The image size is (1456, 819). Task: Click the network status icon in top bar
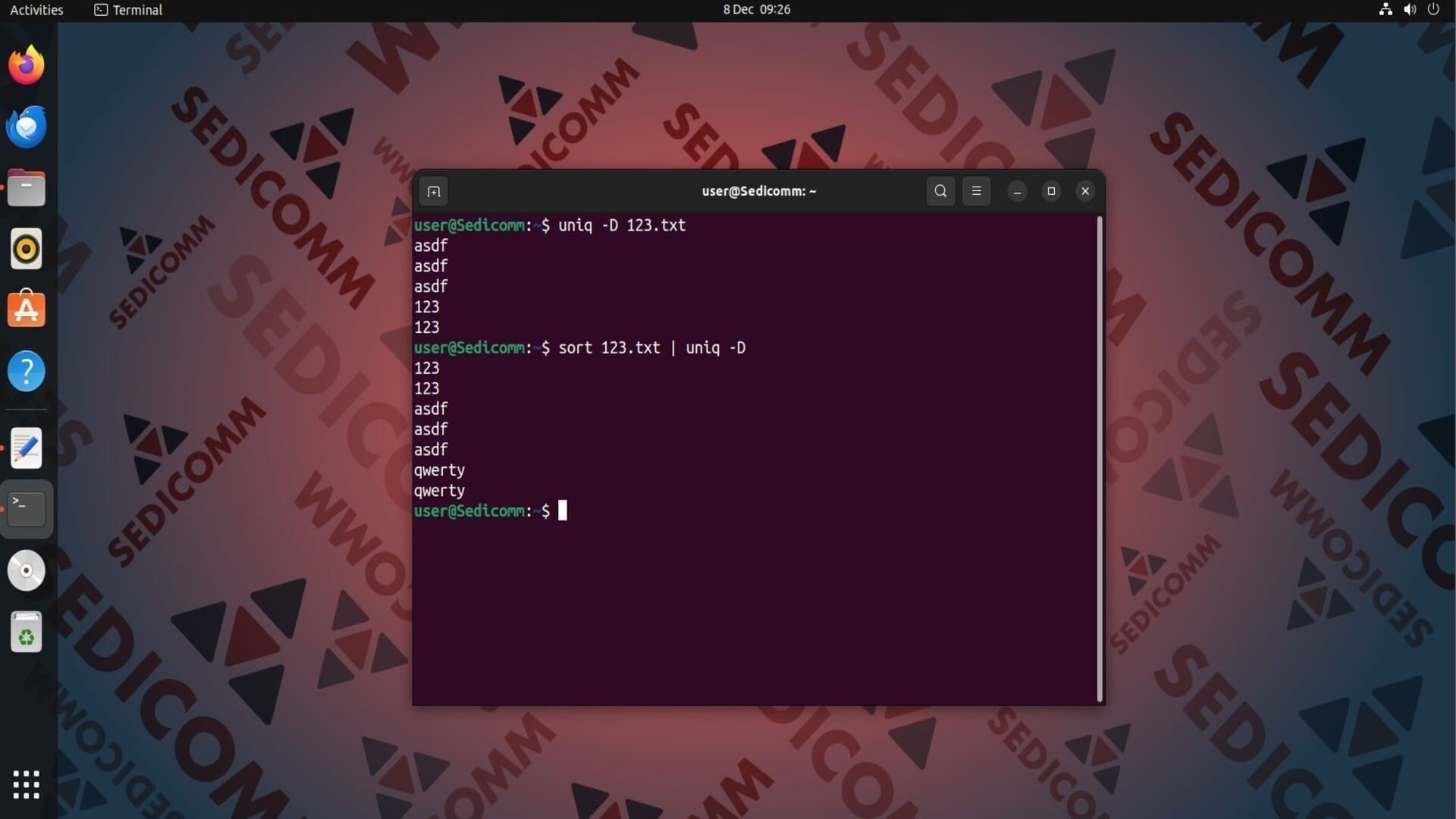pos(1385,10)
